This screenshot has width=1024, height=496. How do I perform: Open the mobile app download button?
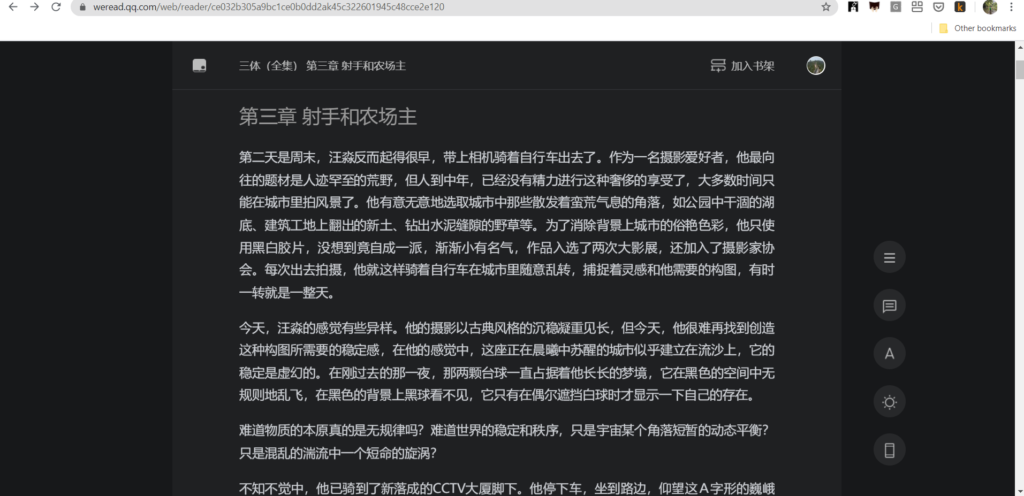pyautogui.click(x=889, y=450)
